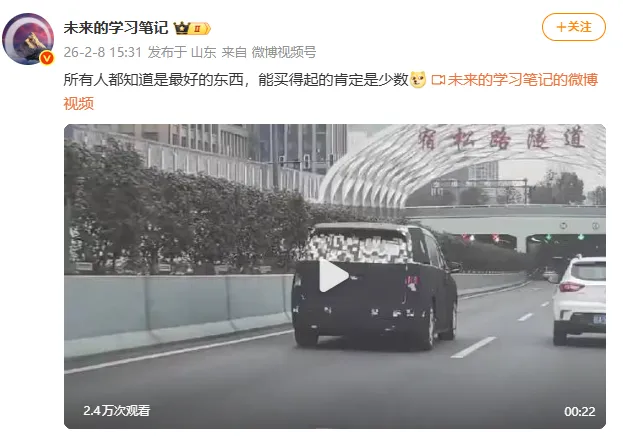Open the 未来的学习笔记的微博 video link
This screenshot has width=623, height=445.
[522, 80]
